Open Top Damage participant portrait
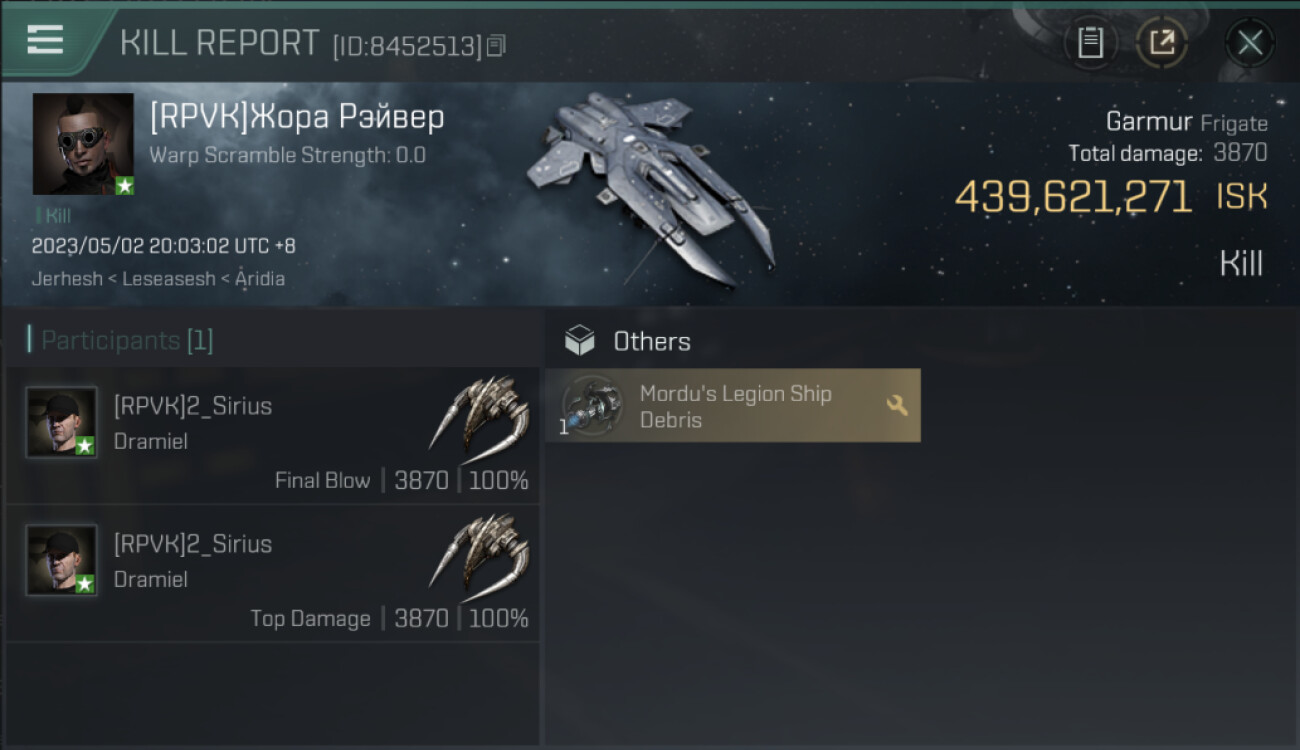1300x750 pixels. (62, 560)
